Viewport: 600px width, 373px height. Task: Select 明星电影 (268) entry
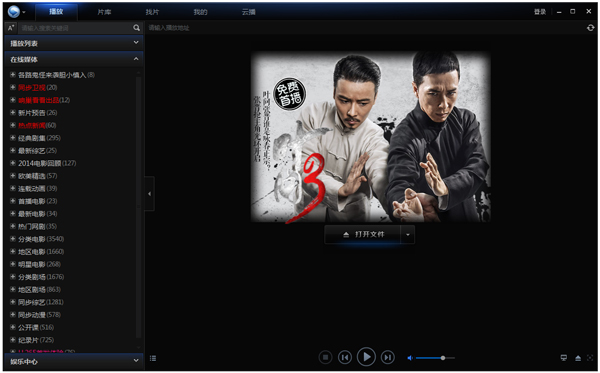click(x=39, y=264)
